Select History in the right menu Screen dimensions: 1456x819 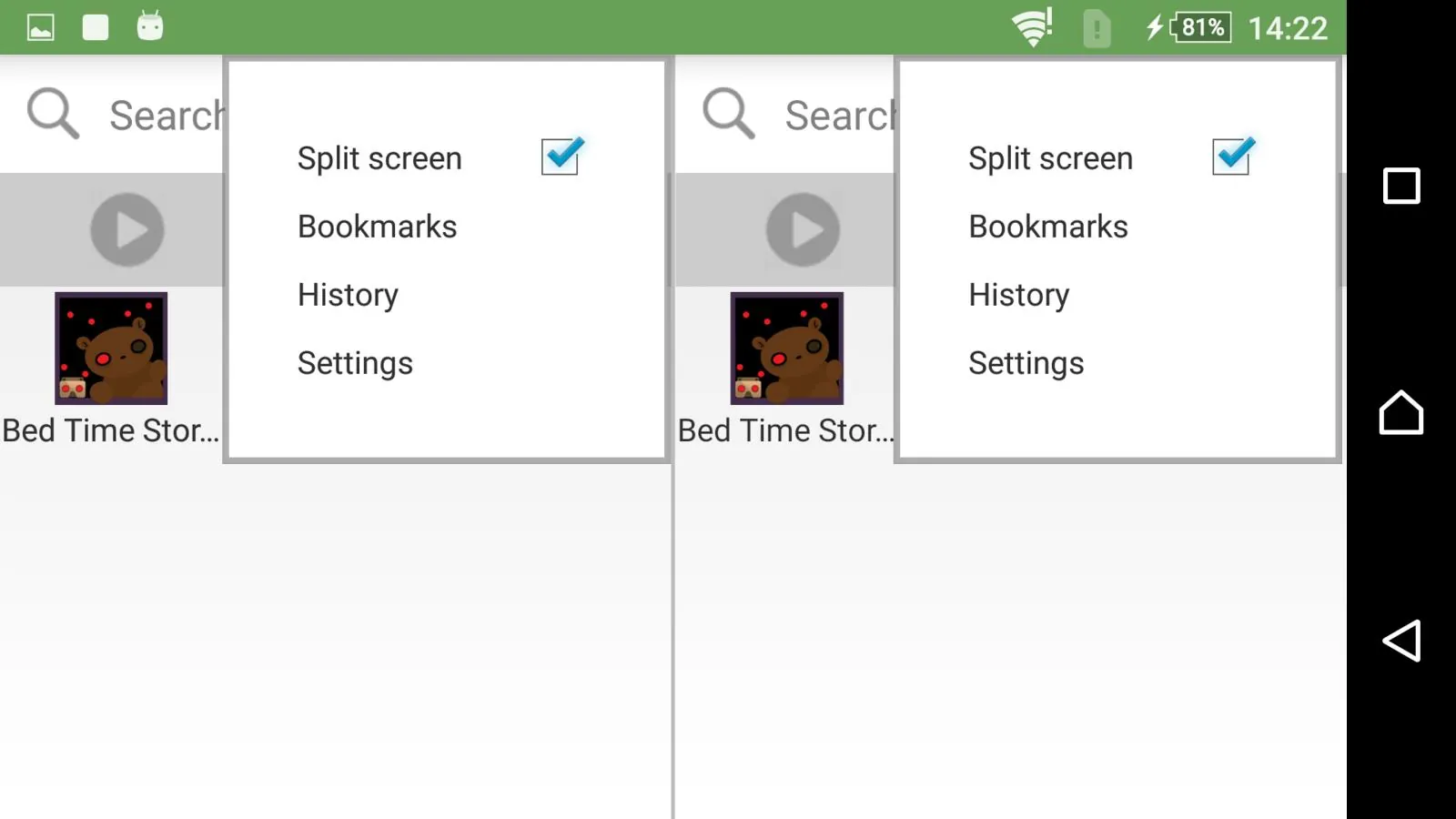pyautogui.click(x=1019, y=295)
